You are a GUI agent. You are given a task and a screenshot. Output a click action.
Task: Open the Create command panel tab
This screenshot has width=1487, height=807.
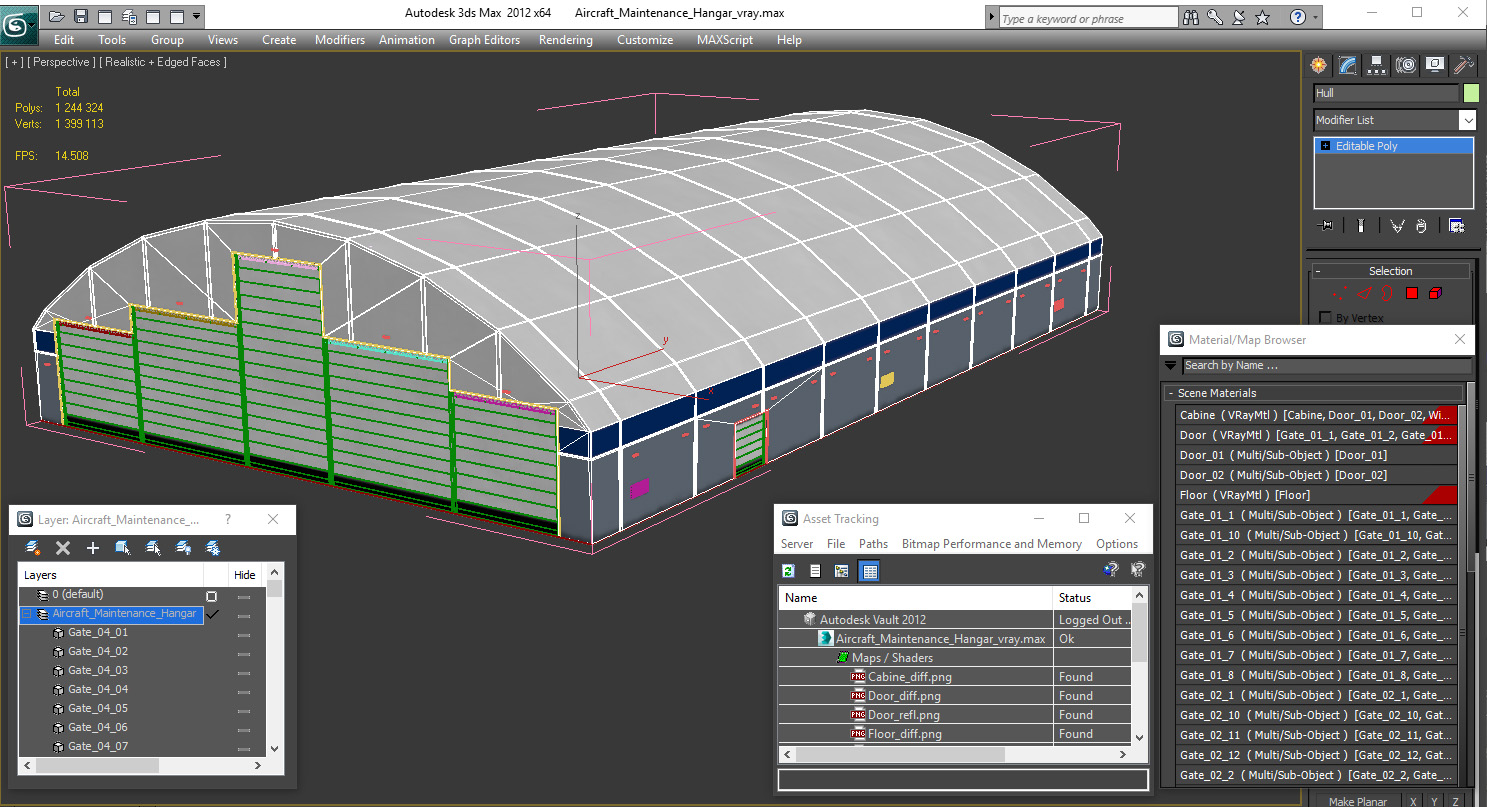(x=1319, y=65)
